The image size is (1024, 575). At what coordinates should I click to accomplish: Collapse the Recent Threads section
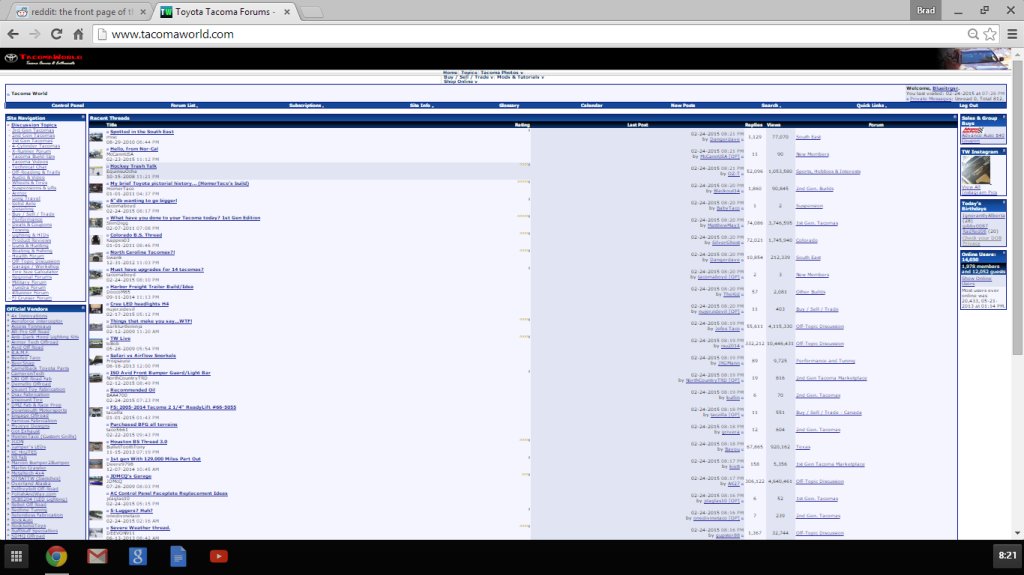pos(954,118)
